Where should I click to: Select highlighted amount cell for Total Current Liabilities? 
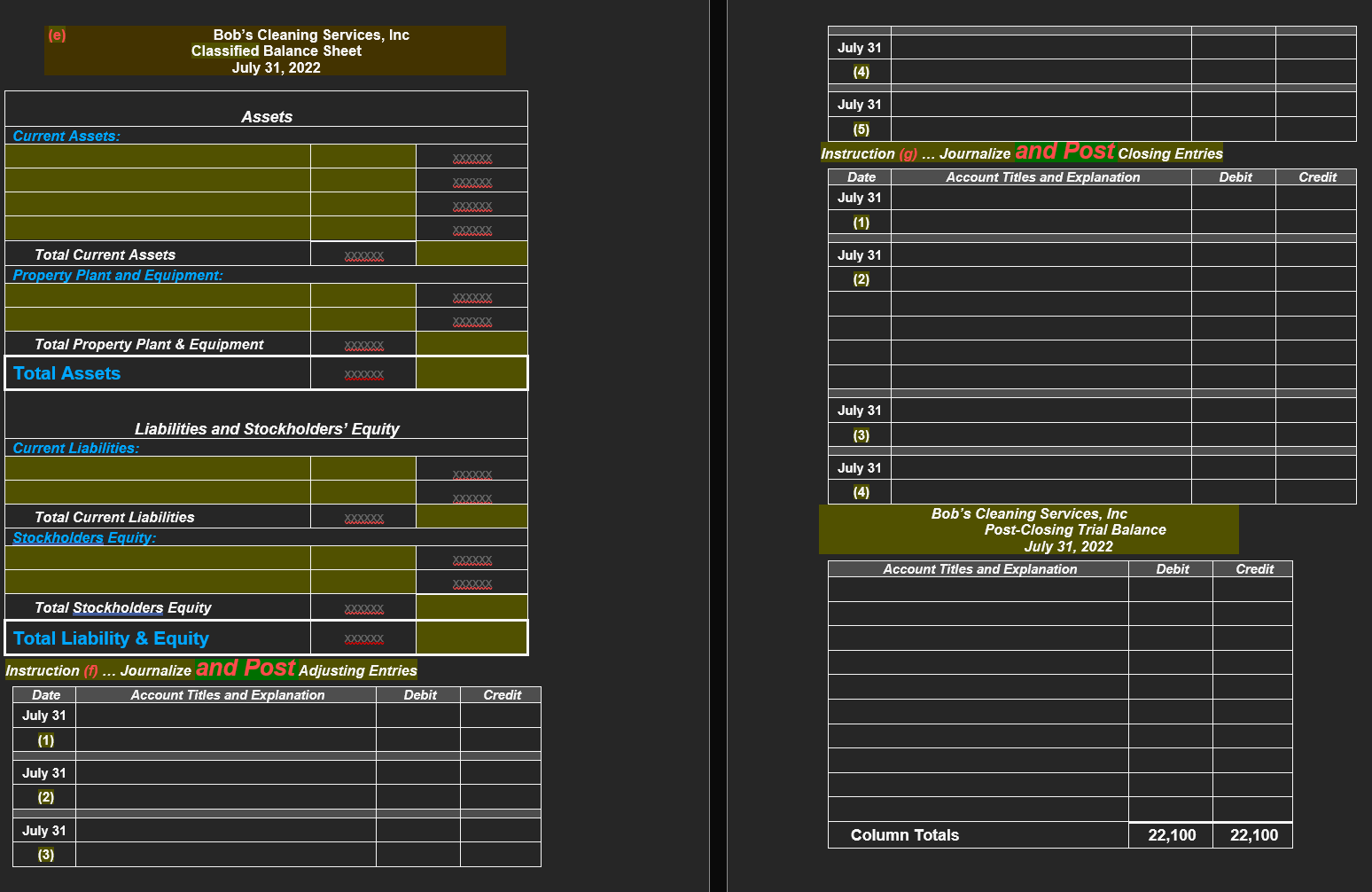(472, 516)
